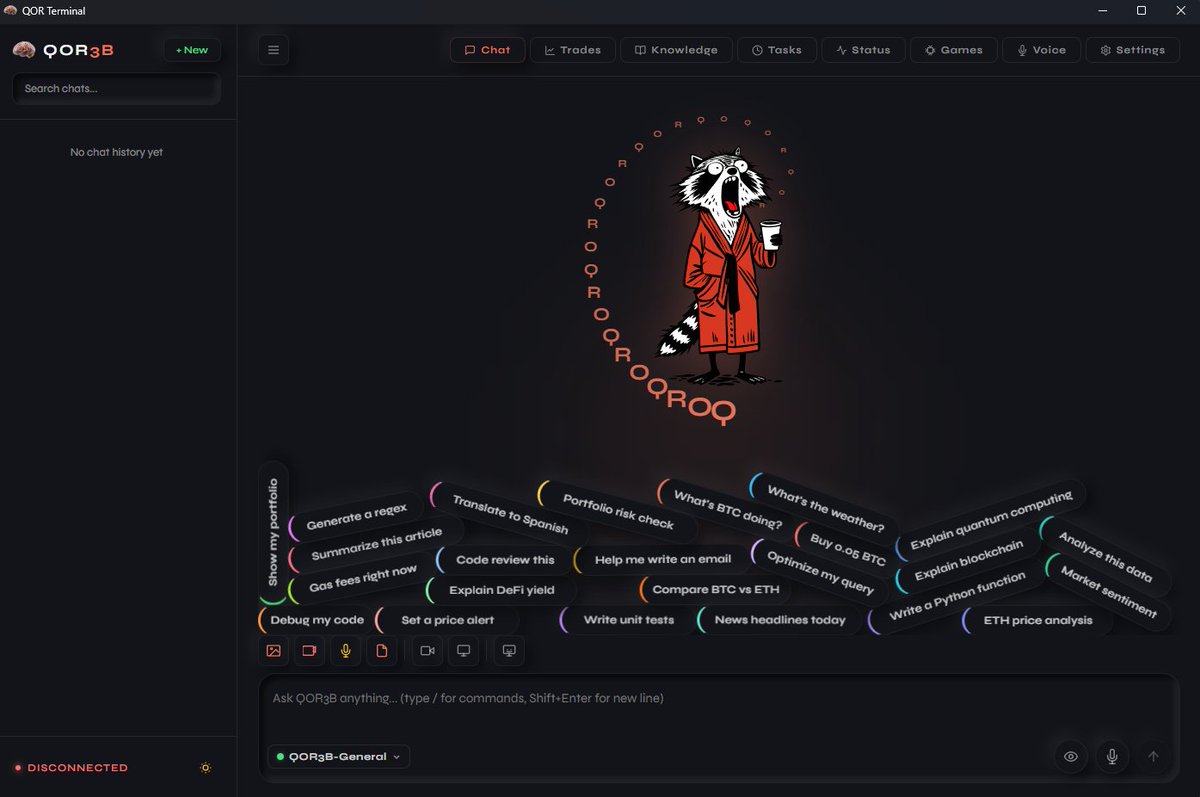Click the monitor icon furthest right in the attachment row
Screen dimensions: 1200x797
[x=509, y=651]
